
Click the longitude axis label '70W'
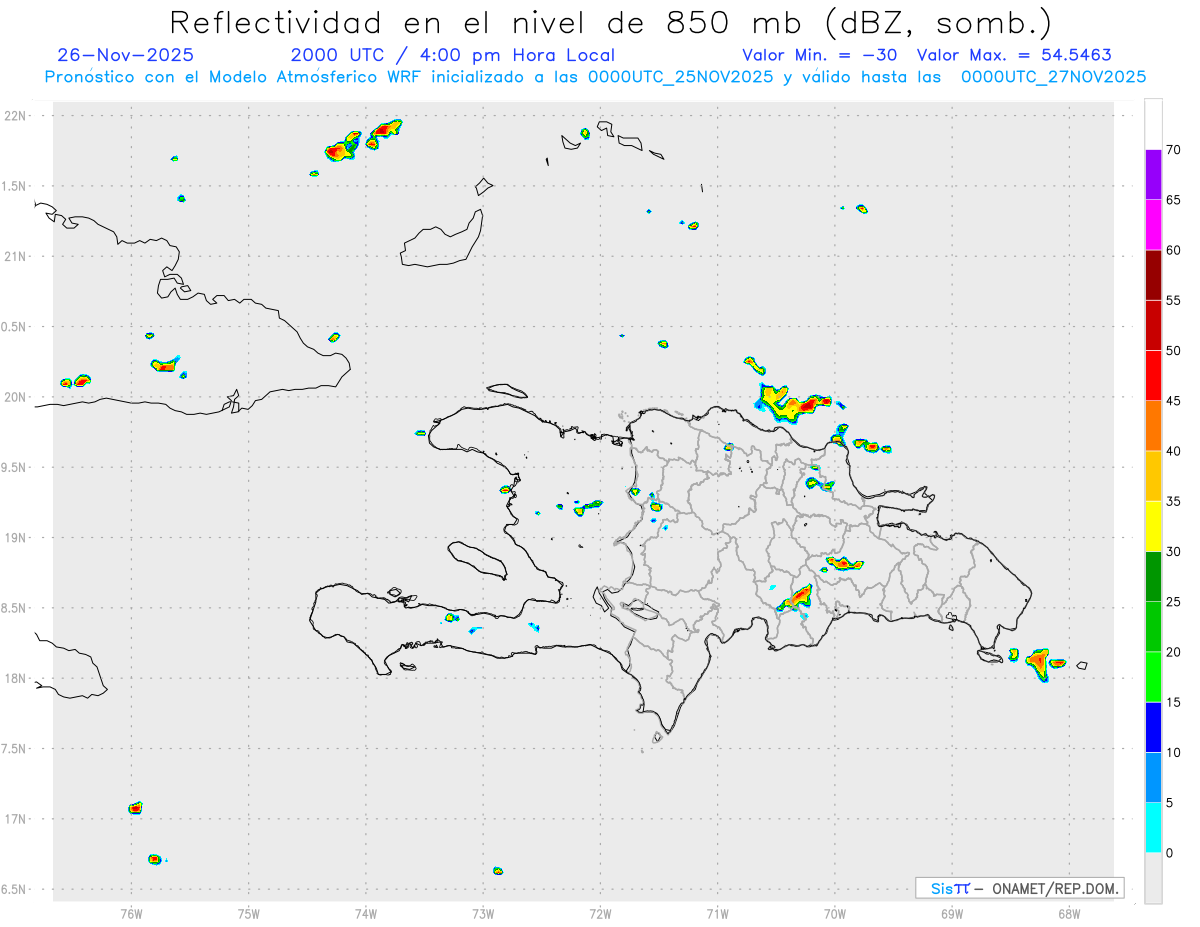pos(835,914)
